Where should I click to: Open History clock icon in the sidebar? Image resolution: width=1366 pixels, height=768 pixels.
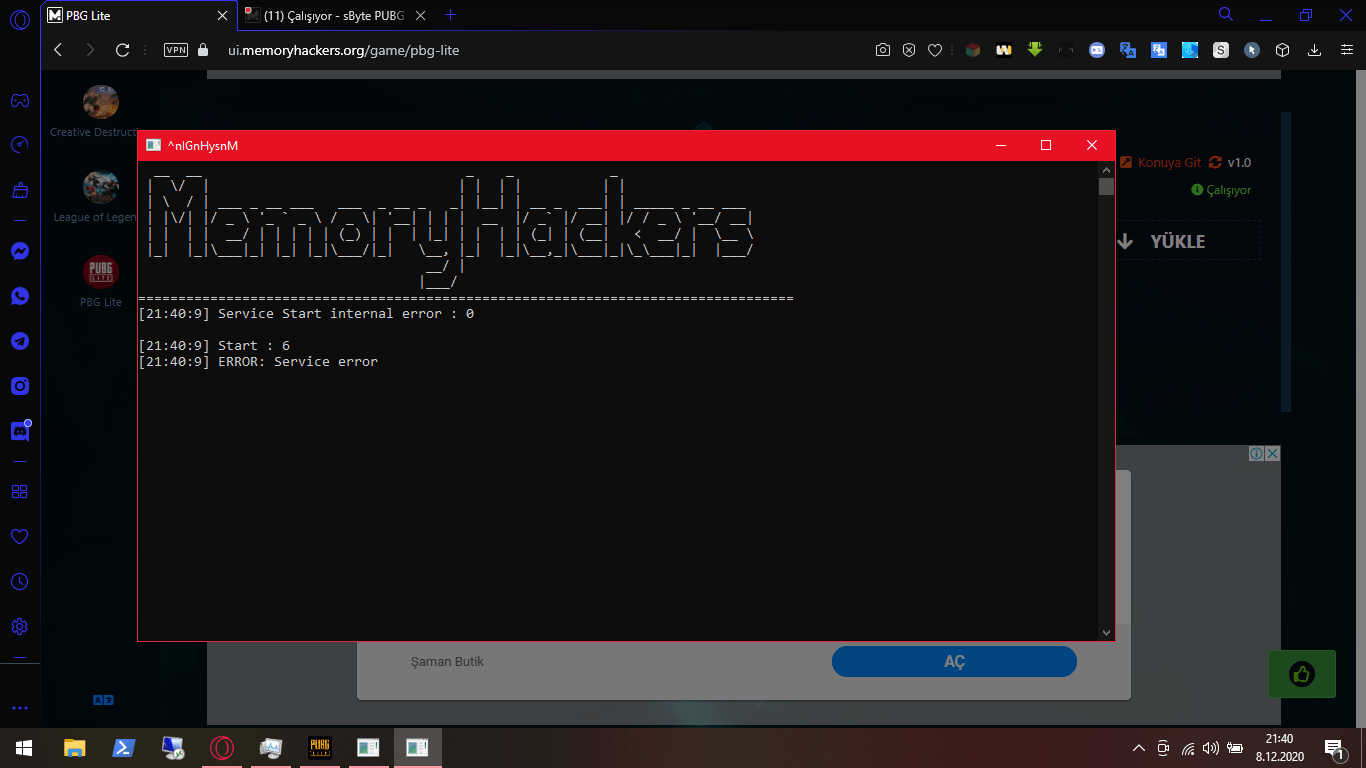19,581
